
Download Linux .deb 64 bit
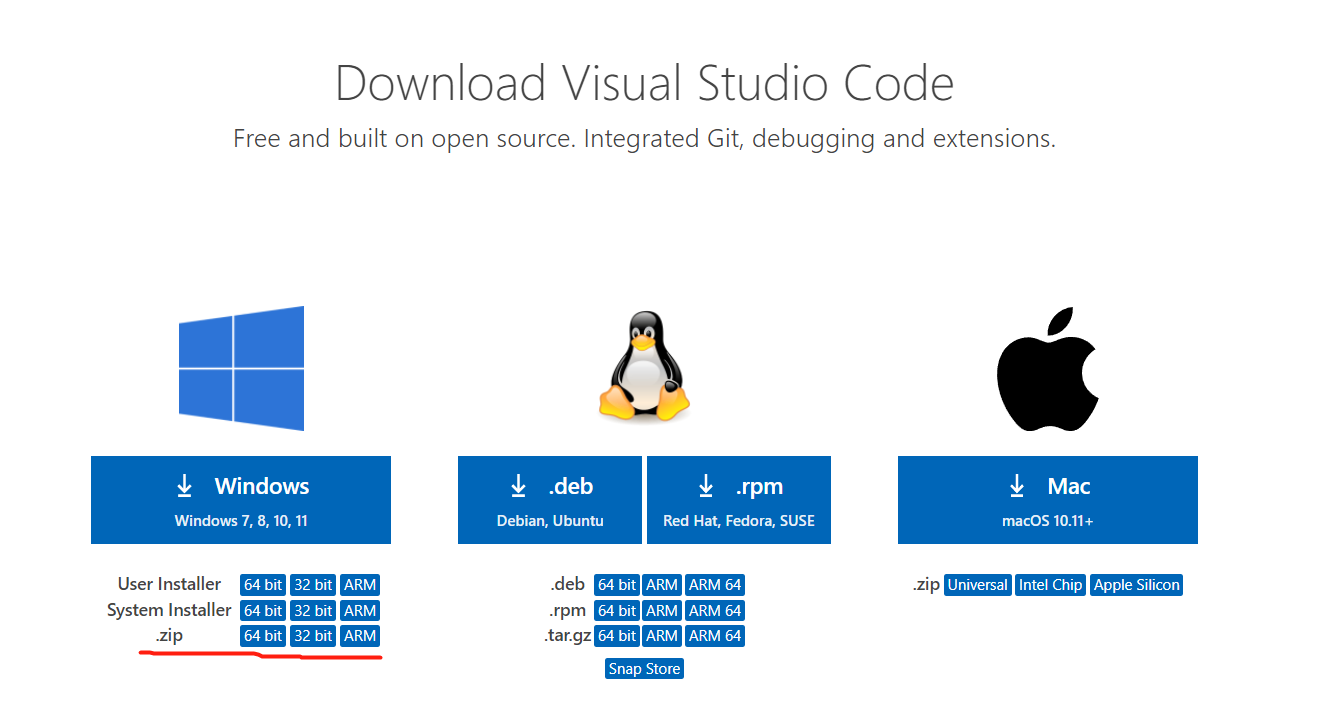617,585
